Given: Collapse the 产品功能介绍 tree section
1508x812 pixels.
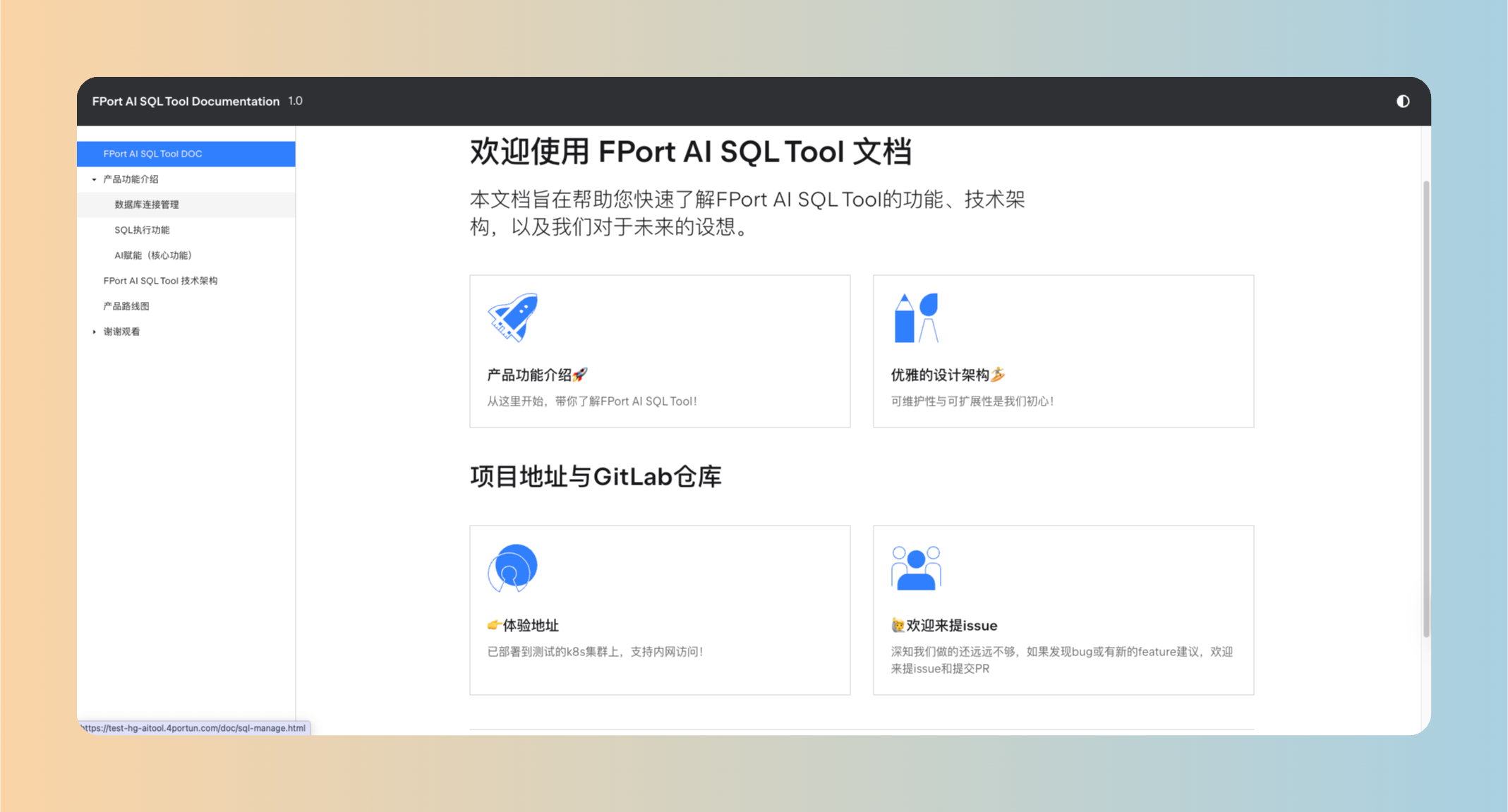Looking at the screenshot, I should tap(95, 179).
